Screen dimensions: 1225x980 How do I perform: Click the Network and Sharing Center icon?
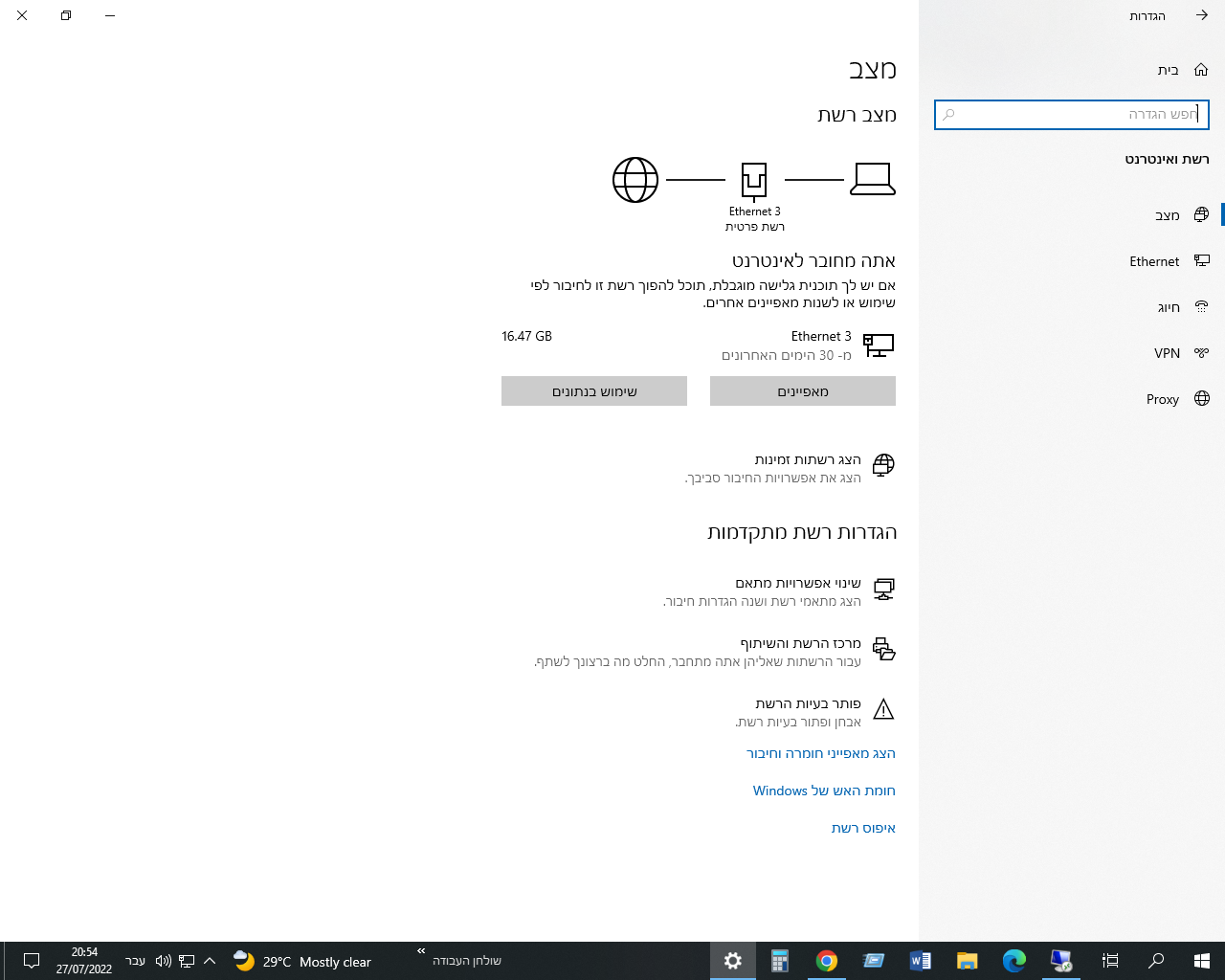coord(883,650)
